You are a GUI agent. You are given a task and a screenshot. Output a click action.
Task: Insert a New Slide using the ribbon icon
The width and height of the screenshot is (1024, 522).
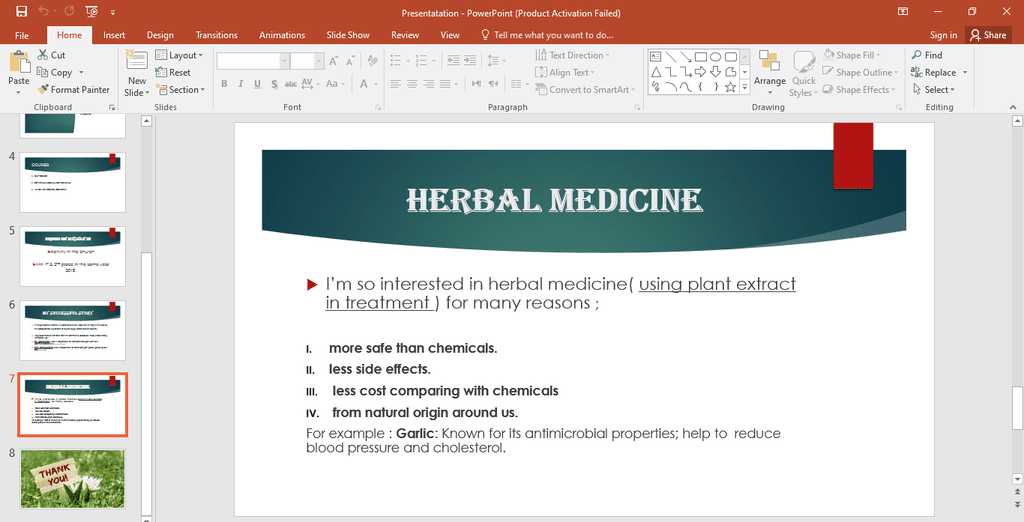click(x=137, y=64)
